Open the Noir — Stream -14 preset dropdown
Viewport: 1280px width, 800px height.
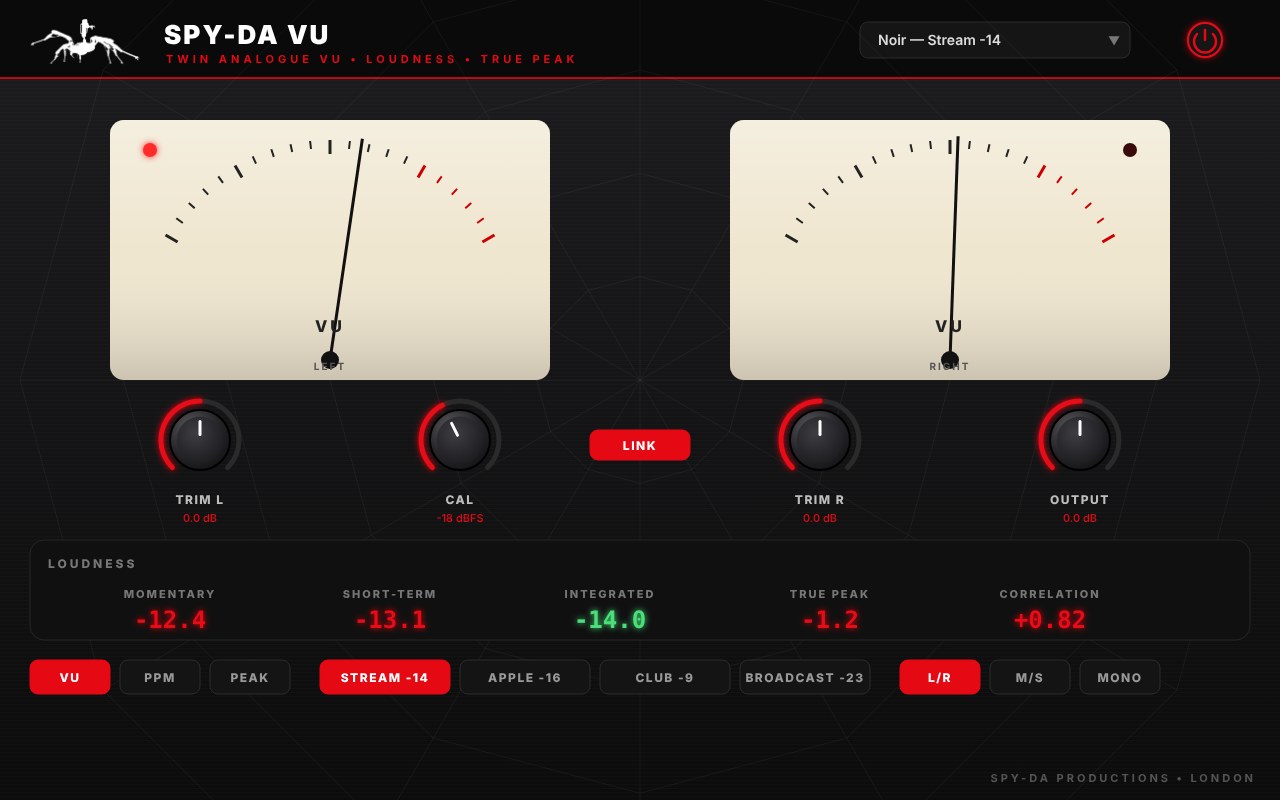coord(995,40)
